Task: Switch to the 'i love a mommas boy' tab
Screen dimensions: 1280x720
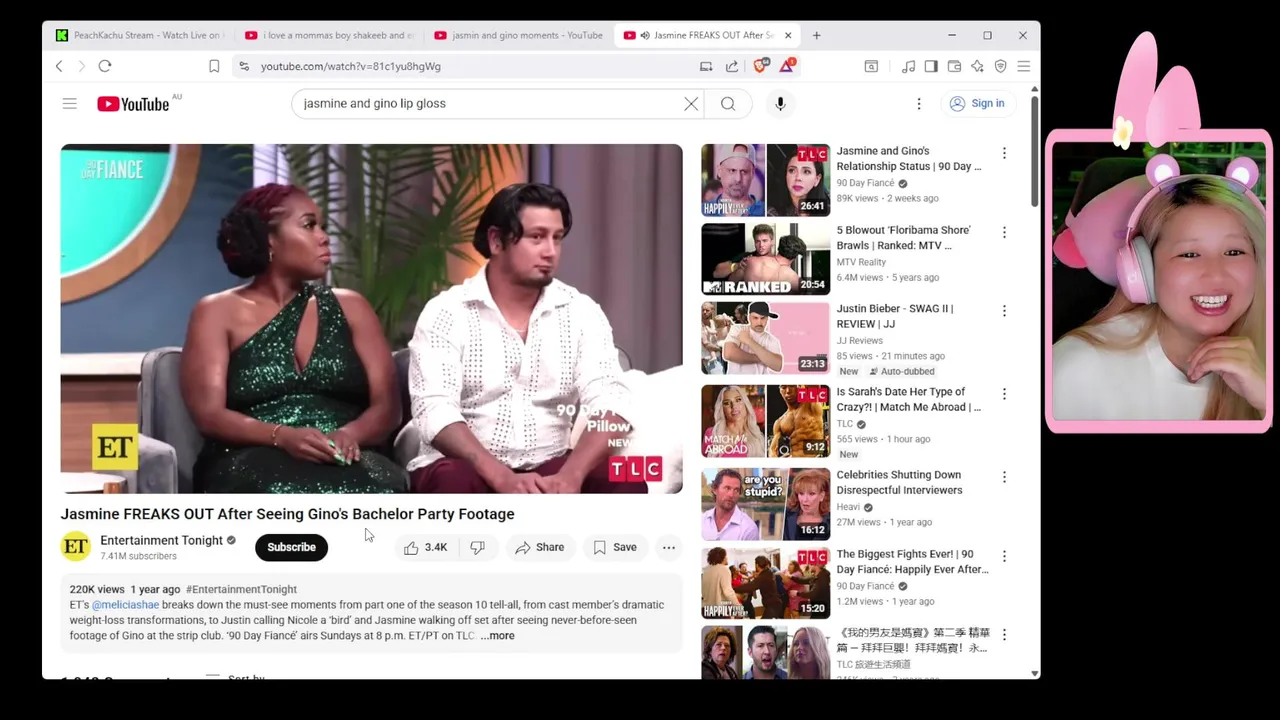Action: tap(328, 35)
